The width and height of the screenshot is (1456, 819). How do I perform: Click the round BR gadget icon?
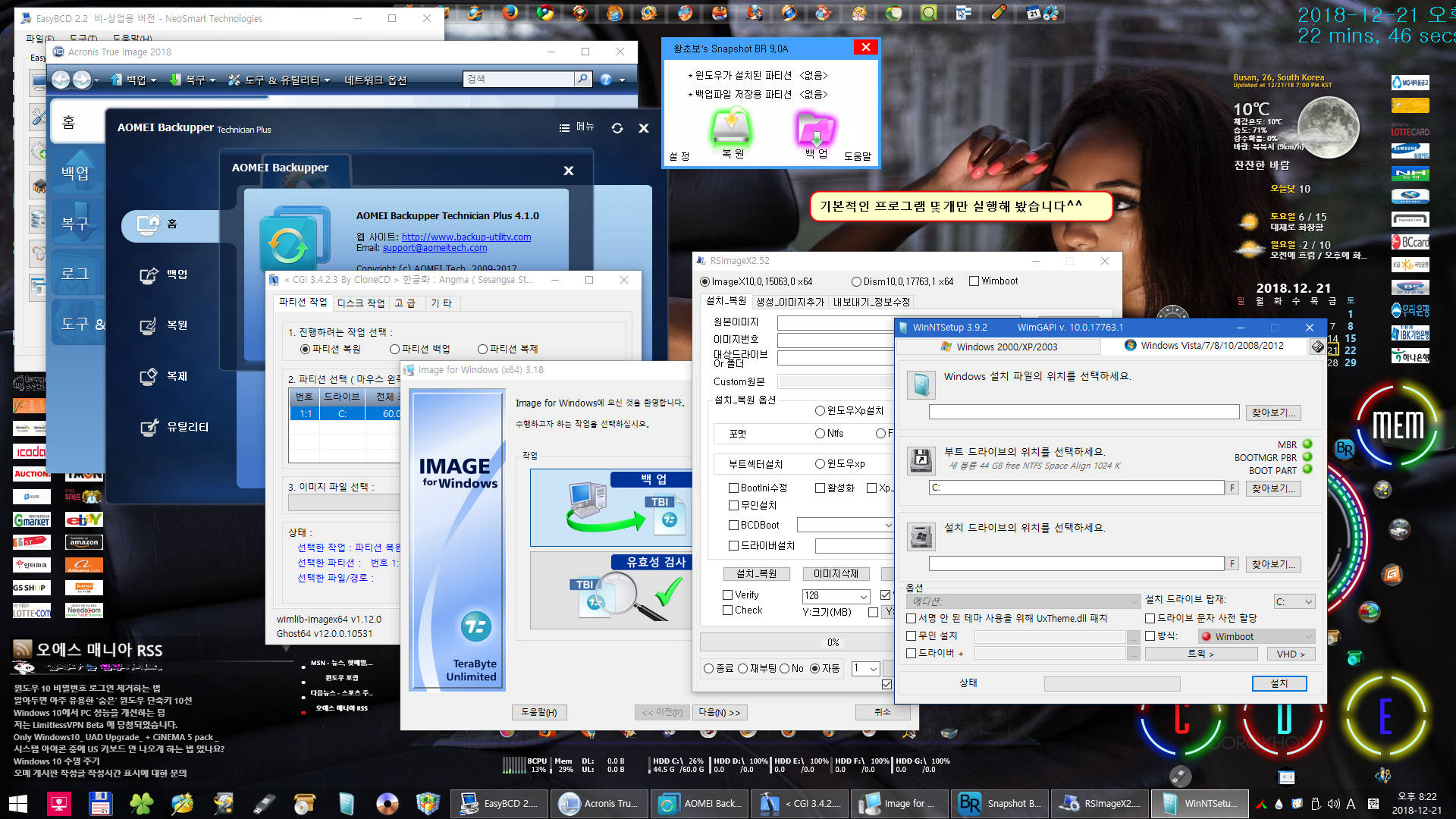pyautogui.click(x=1345, y=448)
